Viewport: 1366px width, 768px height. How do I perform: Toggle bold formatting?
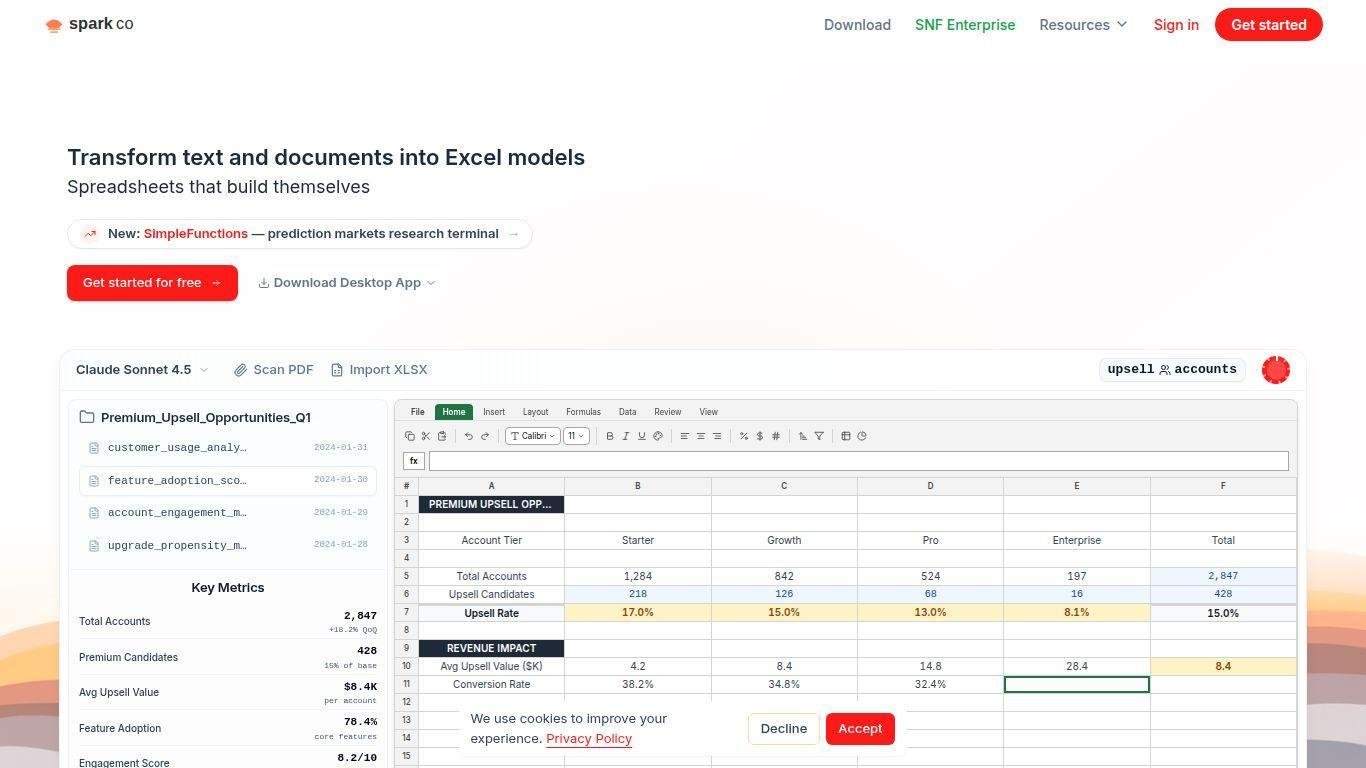[x=609, y=436]
